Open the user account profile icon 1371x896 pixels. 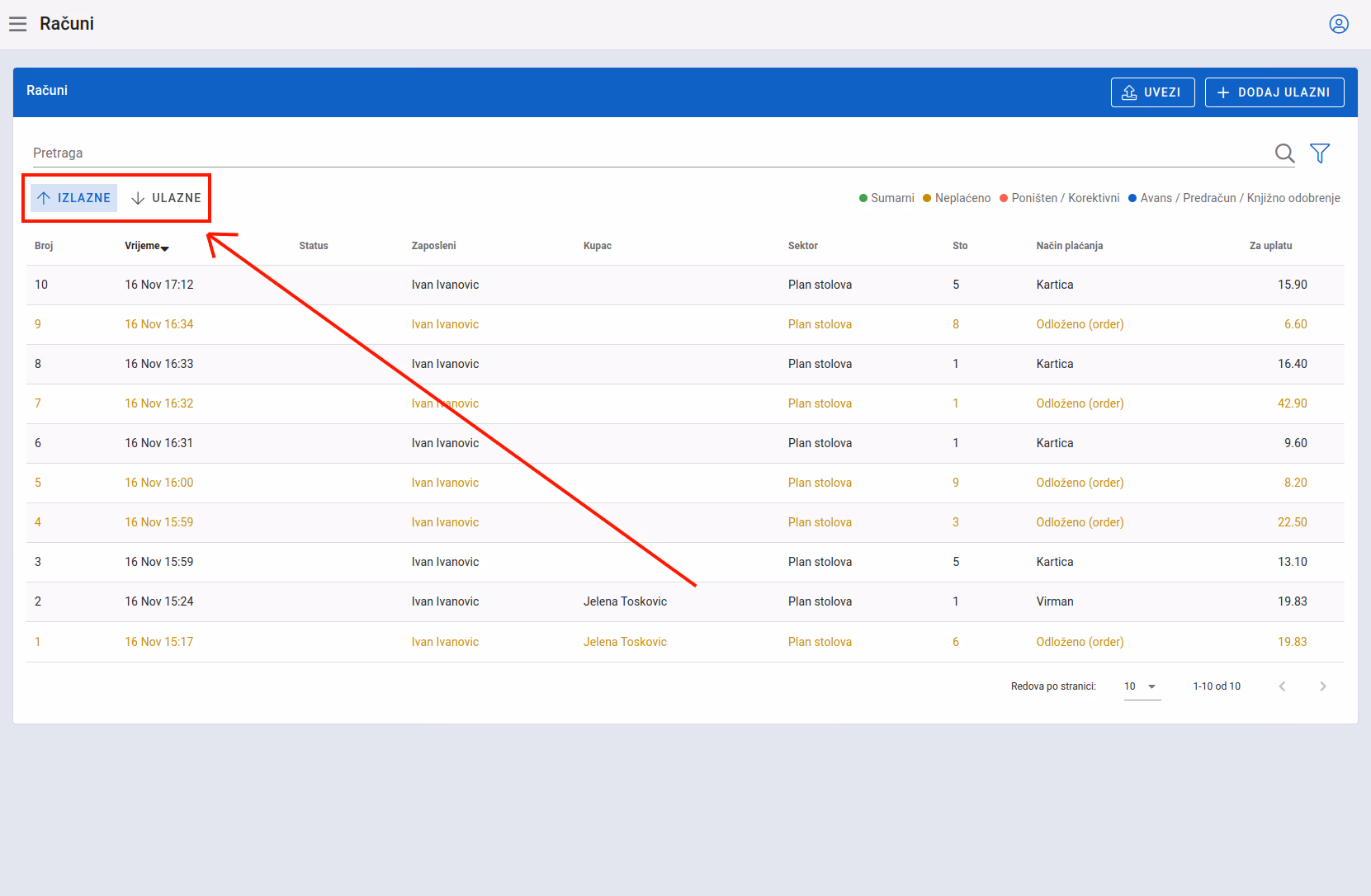pos(1339,24)
